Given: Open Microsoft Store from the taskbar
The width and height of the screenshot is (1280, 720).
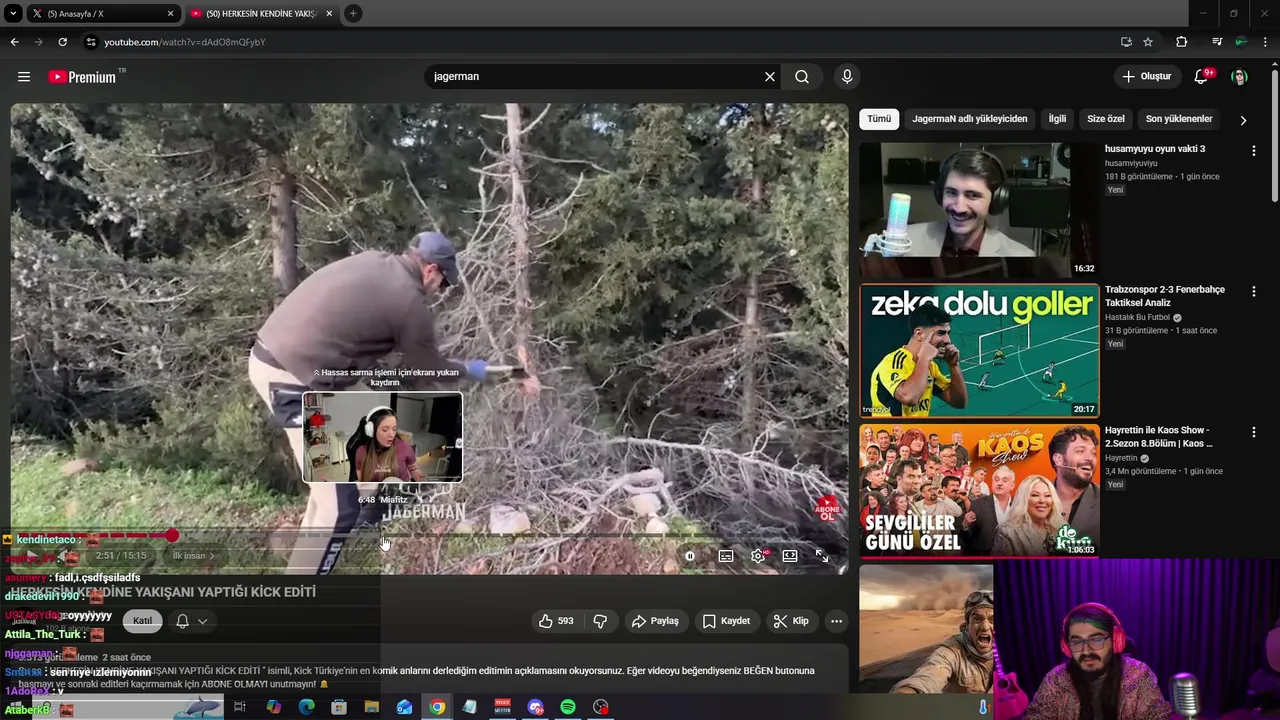Looking at the screenshot, I should point(339,707).
